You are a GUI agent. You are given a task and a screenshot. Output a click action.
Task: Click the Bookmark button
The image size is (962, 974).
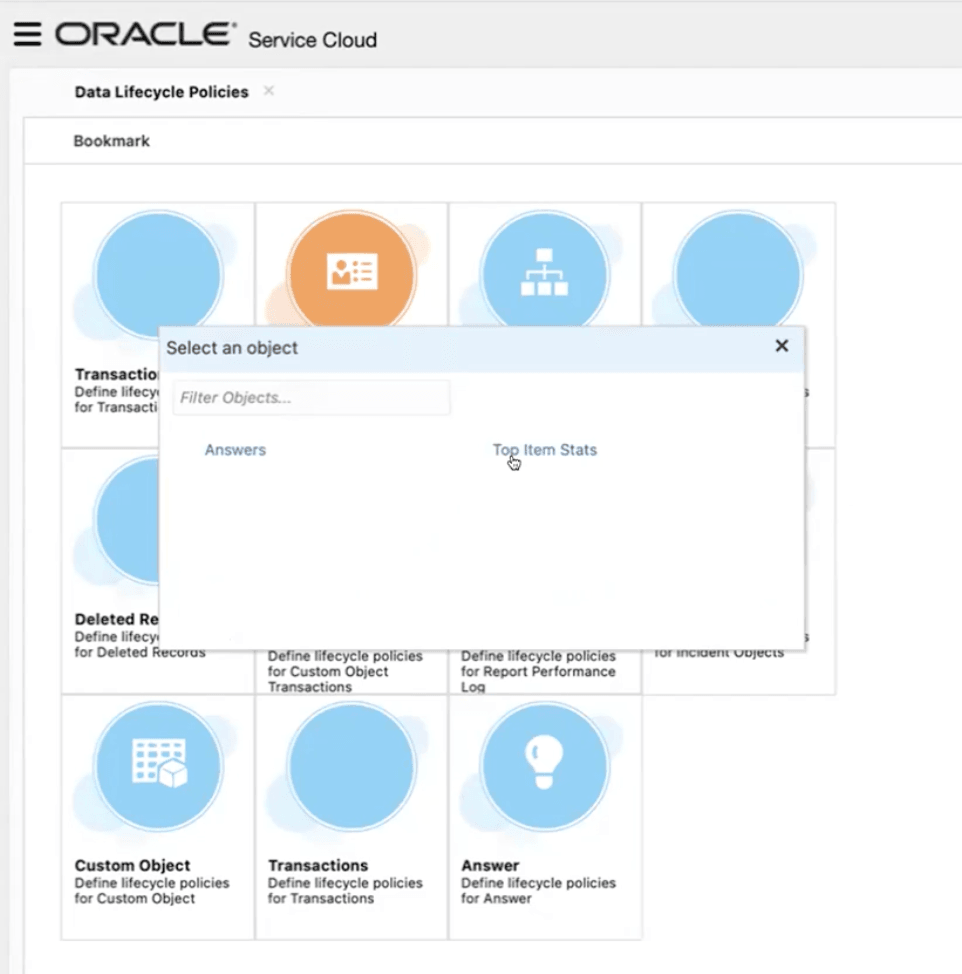[x=112, y=141]
